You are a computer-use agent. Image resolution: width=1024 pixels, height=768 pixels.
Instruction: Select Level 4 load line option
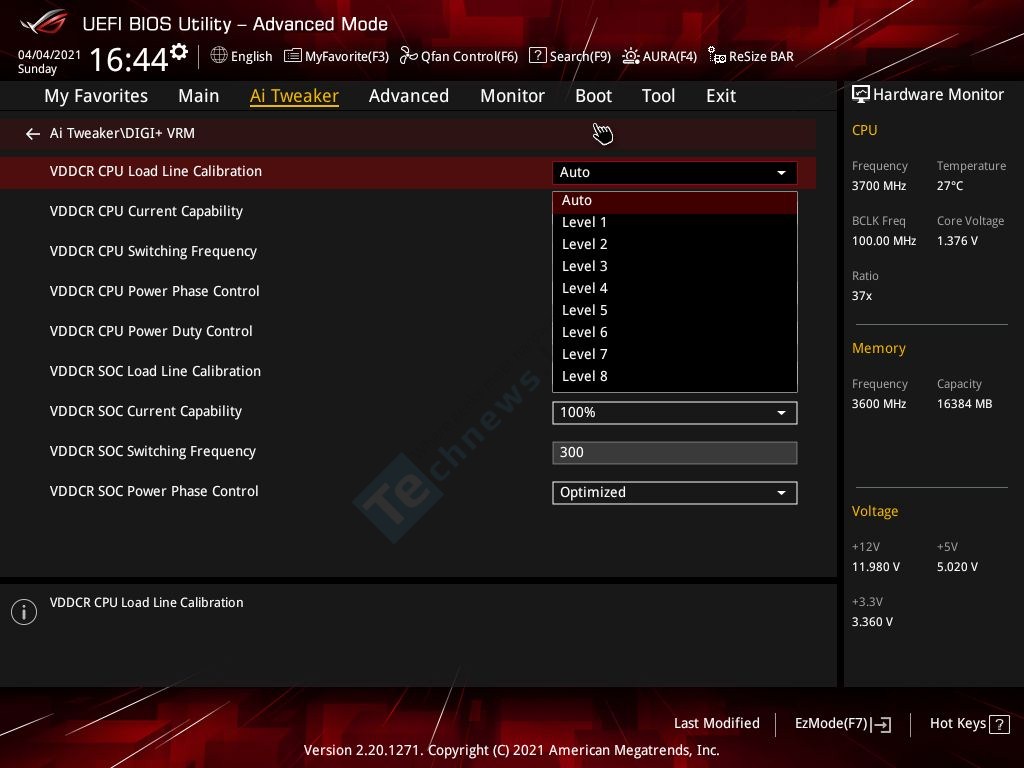(675, 289)
